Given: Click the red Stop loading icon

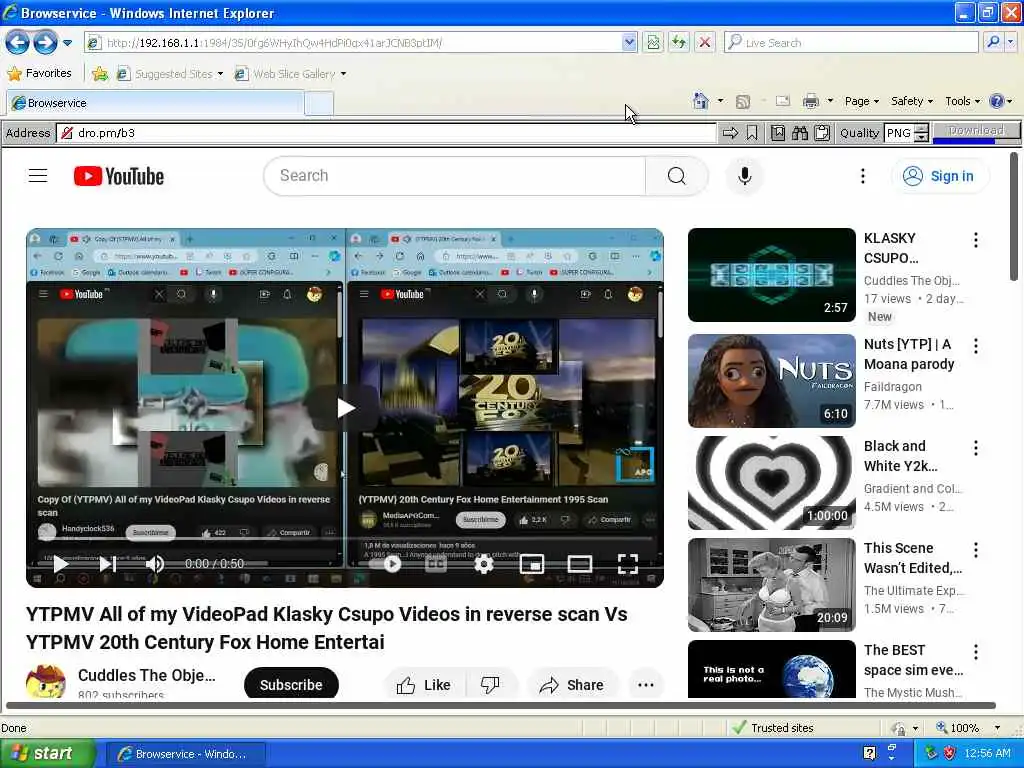Looking at the screenshot, I should click(x=705, y=42).
